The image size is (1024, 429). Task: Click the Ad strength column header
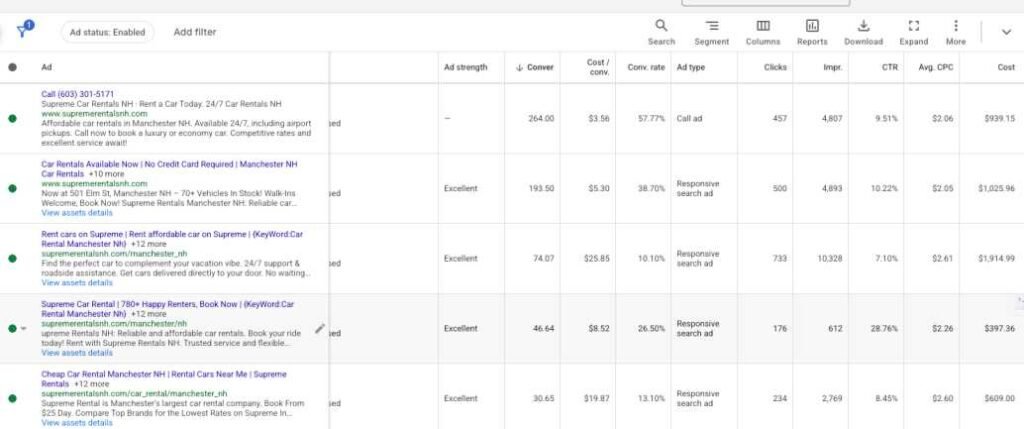pyautogui.click(x=465, y=67)
